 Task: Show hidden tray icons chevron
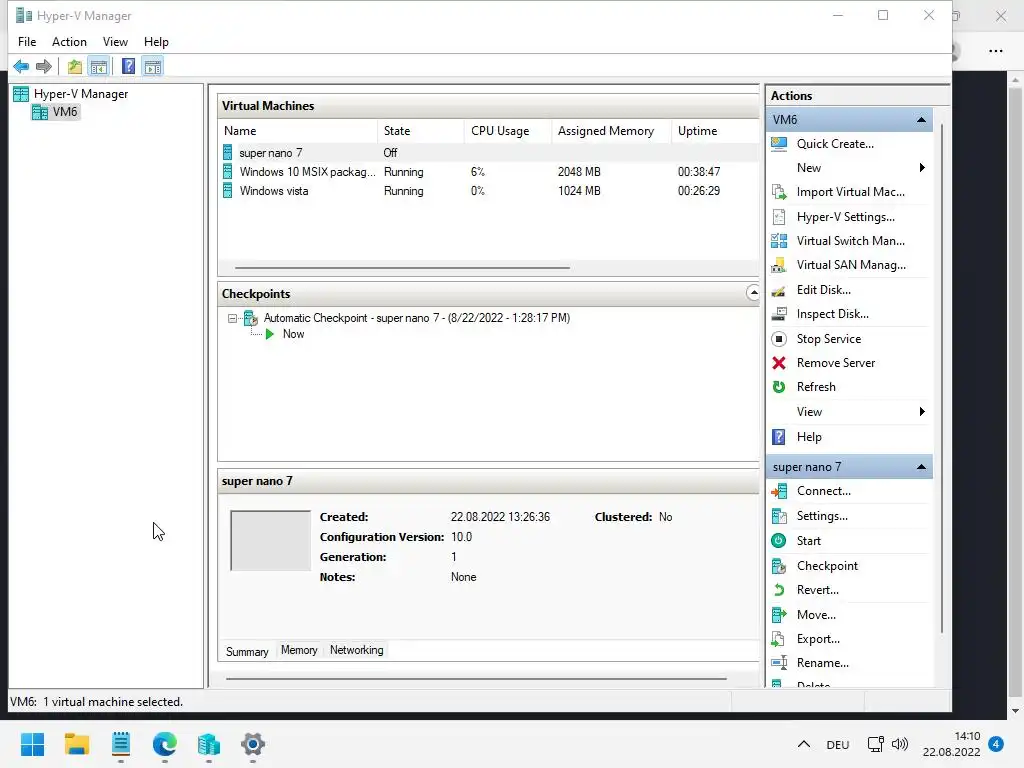click(804, 744)
